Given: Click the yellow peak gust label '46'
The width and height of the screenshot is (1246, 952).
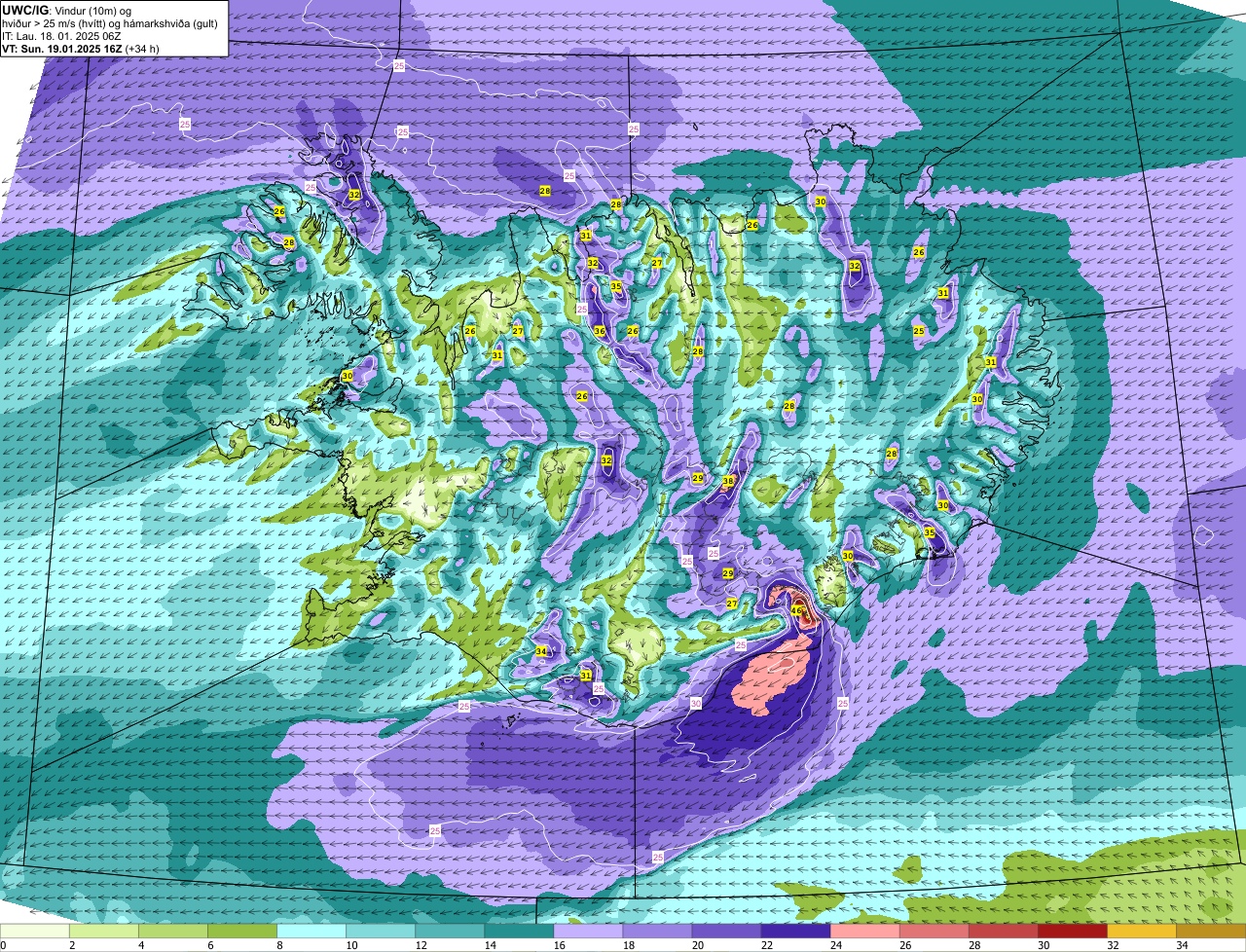Looking at the screenshot, I should point(796,611).
